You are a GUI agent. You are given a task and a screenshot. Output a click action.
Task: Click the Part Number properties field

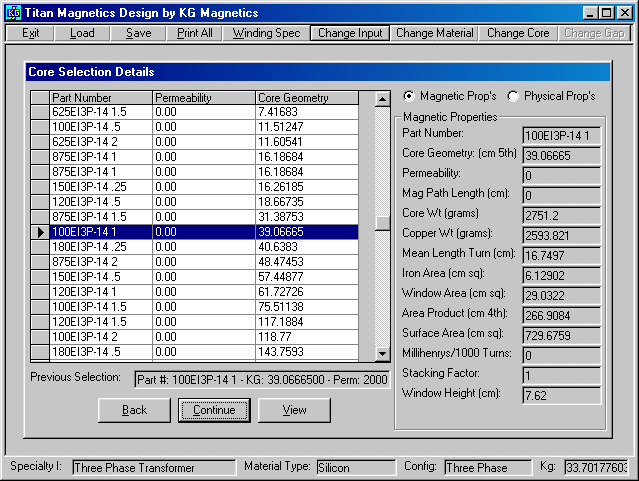coord(561,136)
